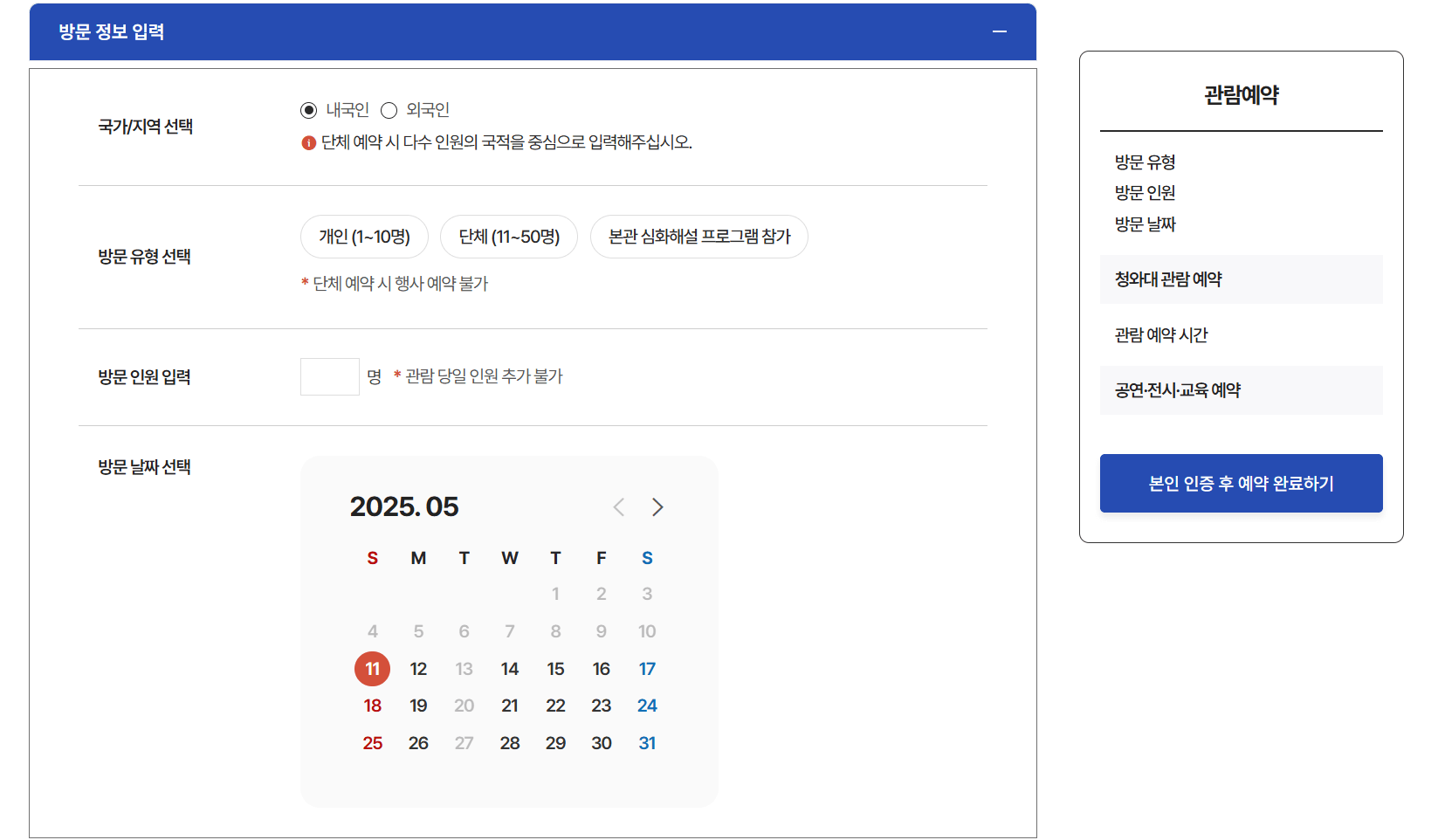1438x840 pixels.
Task: Click the visitor count input field
Action: 329,375
